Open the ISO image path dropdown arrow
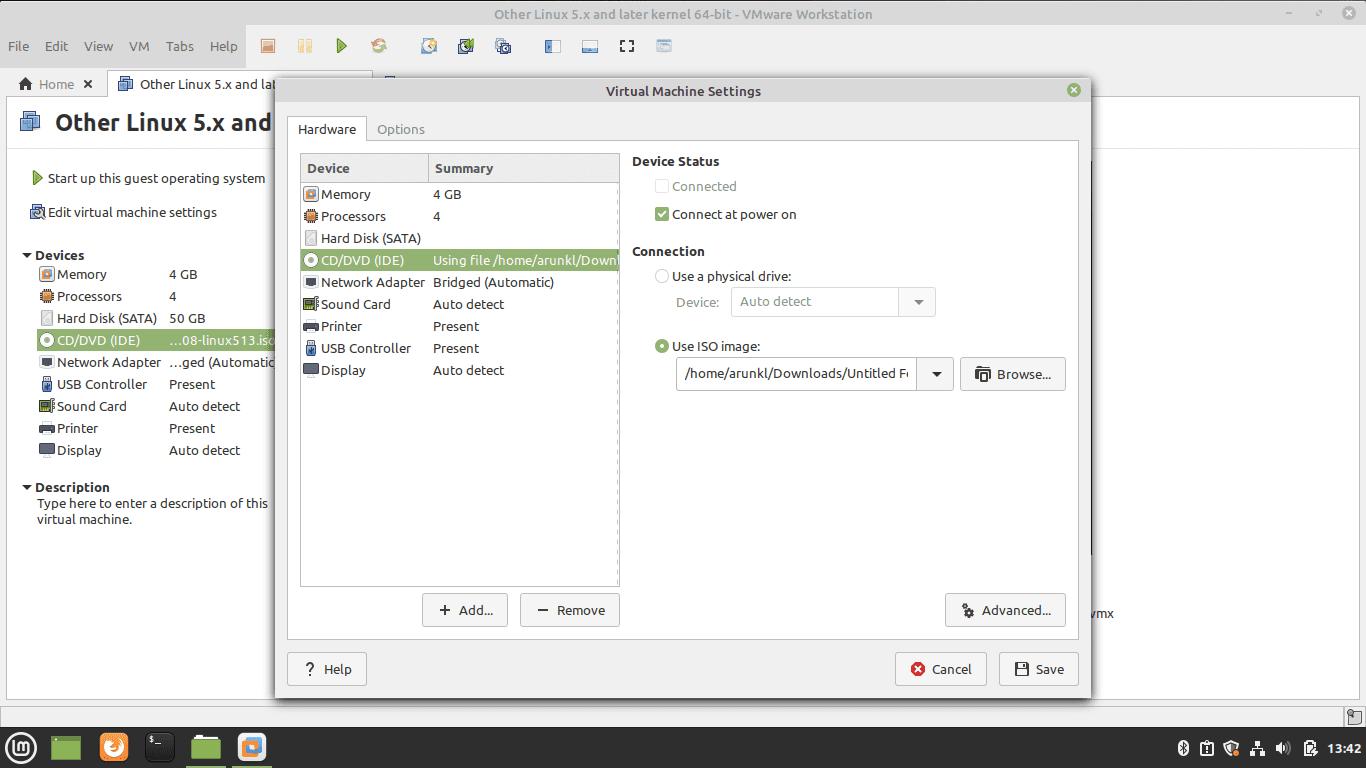Image resolution: width=1366 pixels, height=768 pixels. click(x=936, y=374)
